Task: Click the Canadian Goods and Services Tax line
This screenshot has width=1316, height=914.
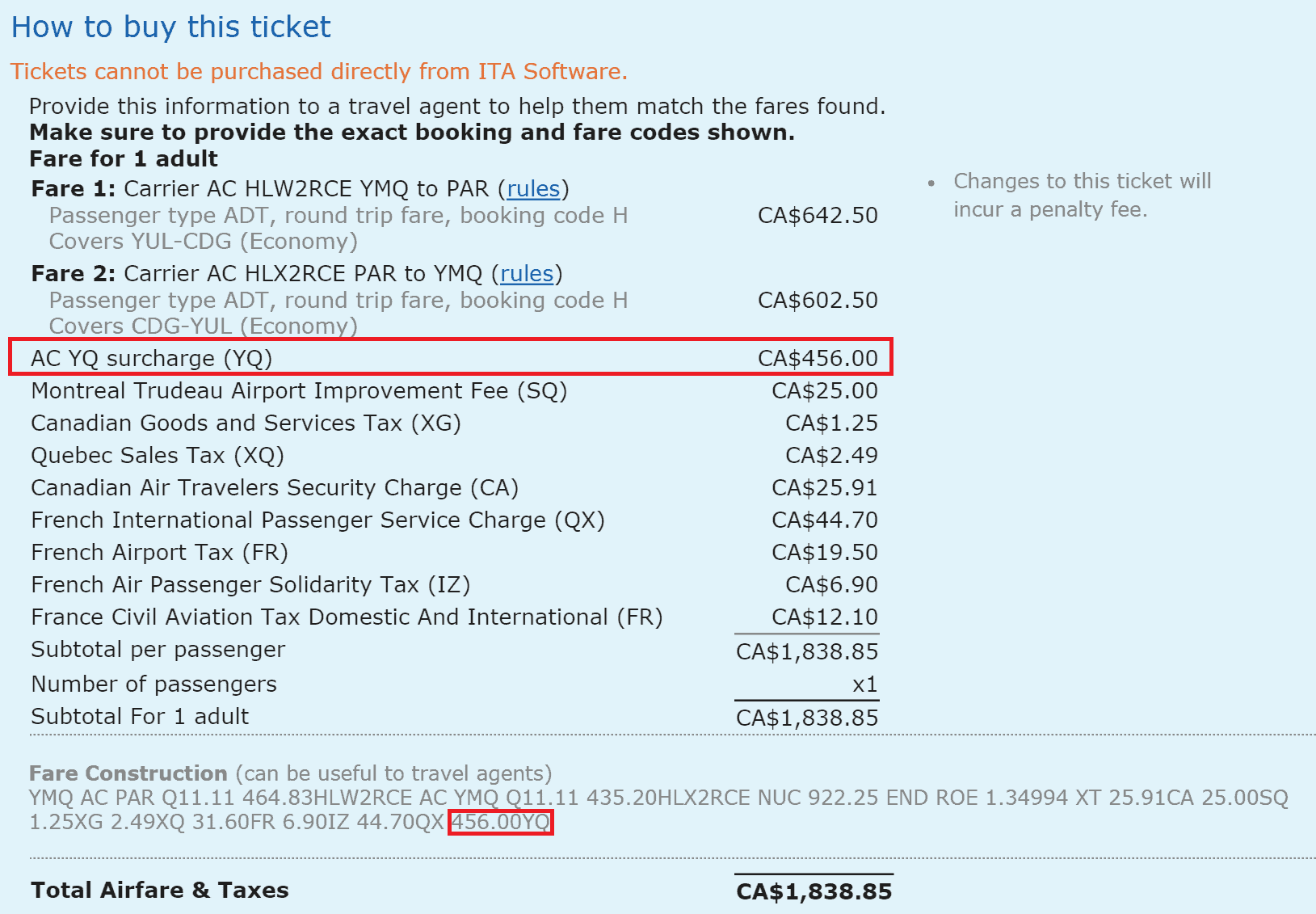Action: click(x=246, y=423)
